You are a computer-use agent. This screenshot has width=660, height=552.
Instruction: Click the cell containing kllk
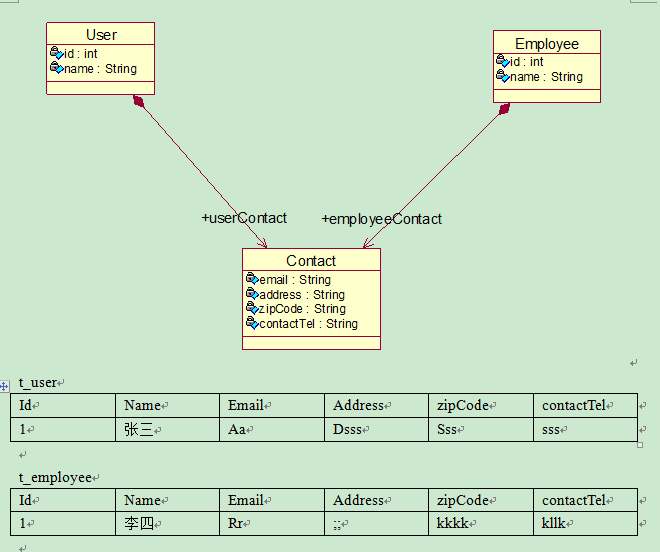pyautogui.click(x=585, y=524)
